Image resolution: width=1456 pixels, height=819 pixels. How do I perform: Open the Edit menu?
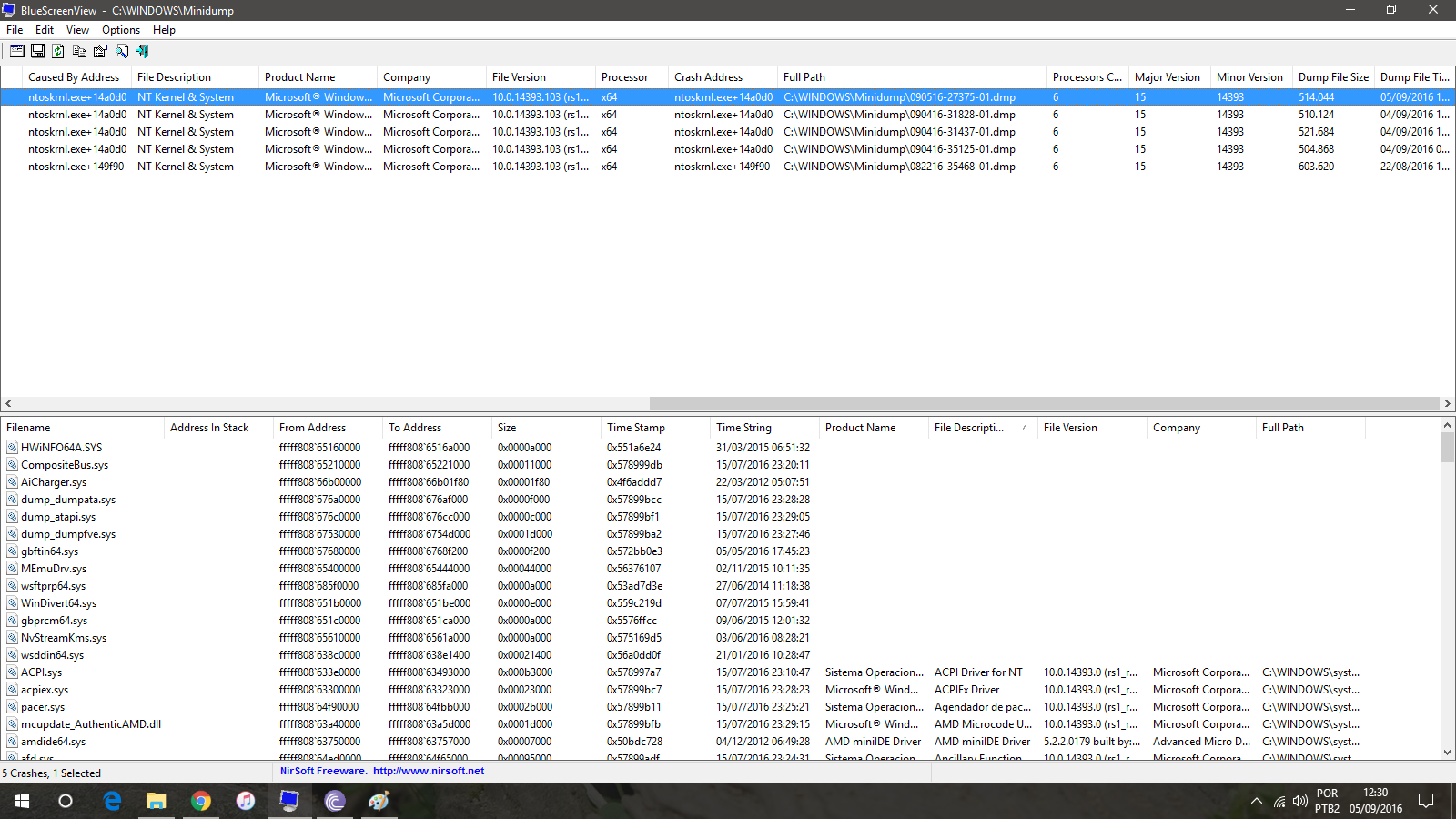coord(45,30)
